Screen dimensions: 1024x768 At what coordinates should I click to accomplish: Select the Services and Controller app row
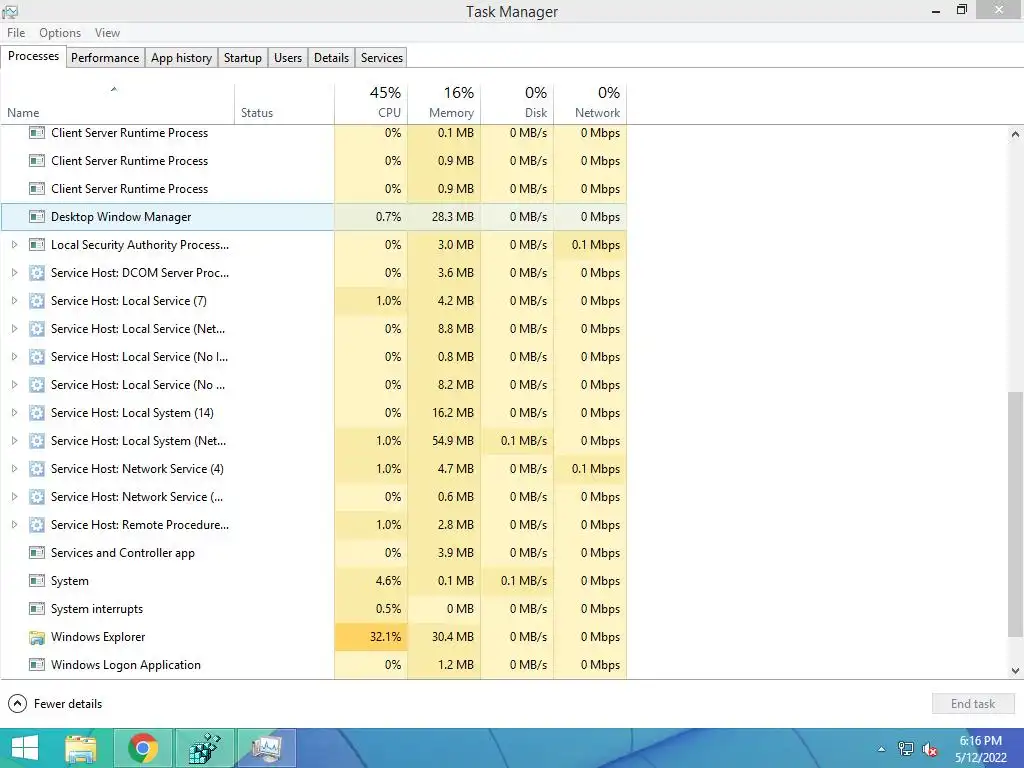(313, 552)
